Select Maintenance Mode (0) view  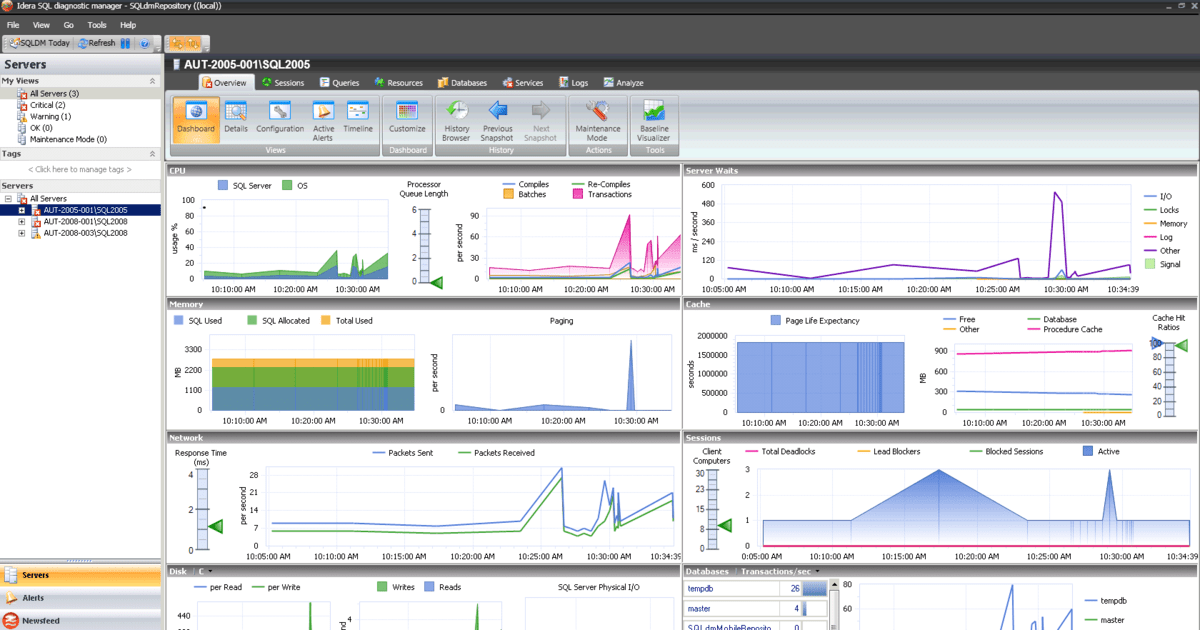pos(61,139)
